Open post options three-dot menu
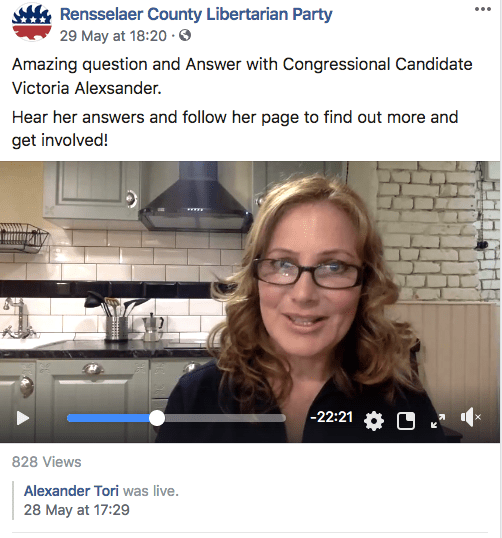Viewport: 502px width, 538px height. pos(483,9)
